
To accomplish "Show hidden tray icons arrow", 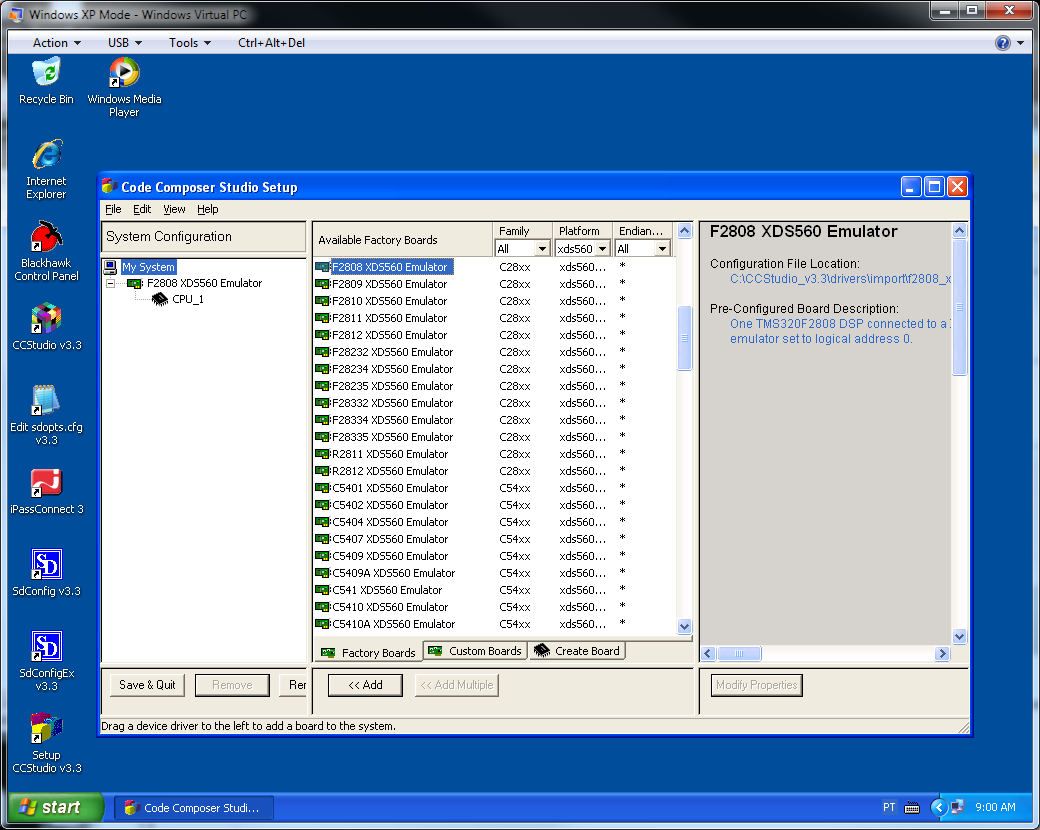I will pos(939,807).
